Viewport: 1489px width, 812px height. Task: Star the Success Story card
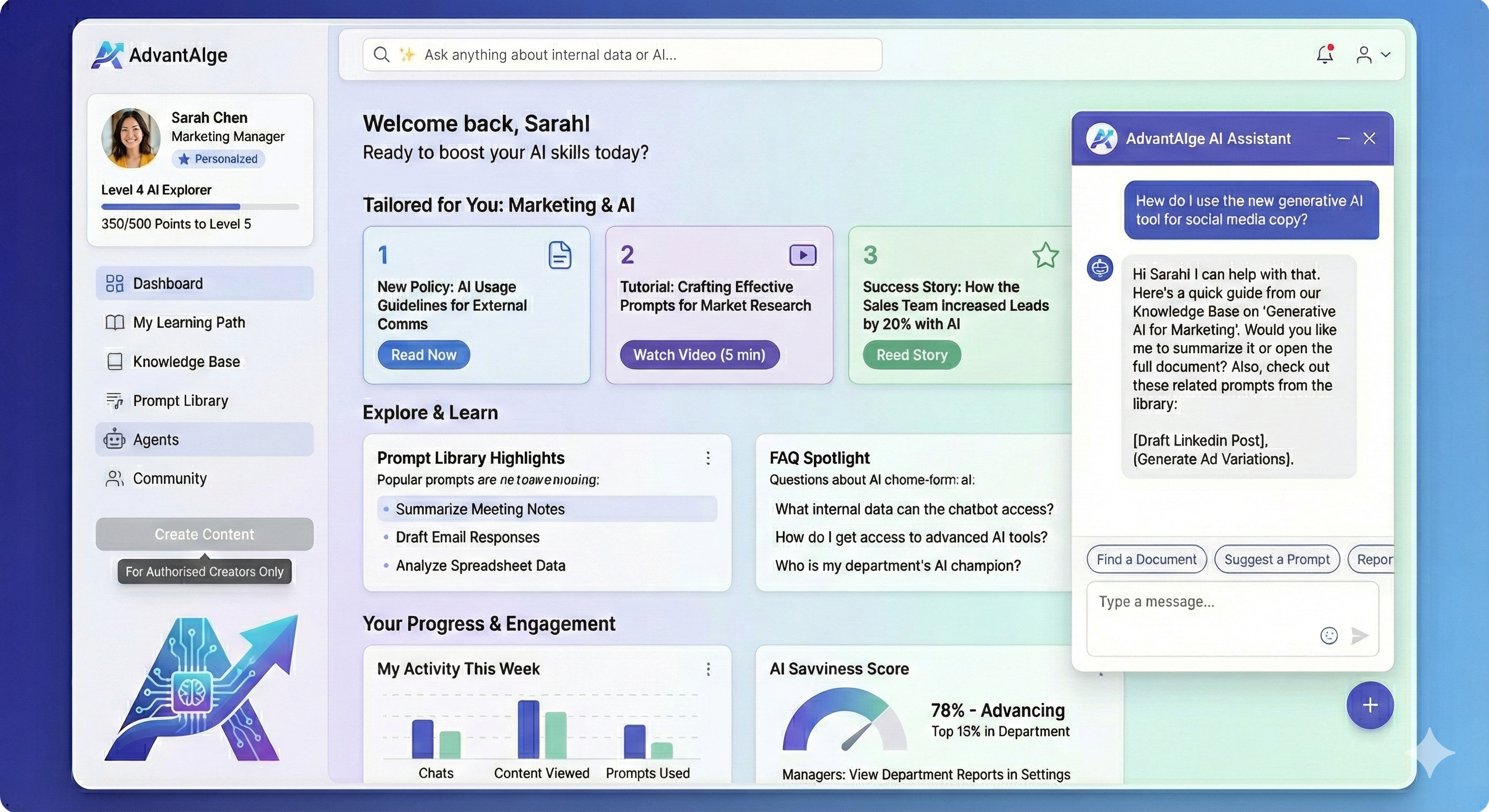1045,256
